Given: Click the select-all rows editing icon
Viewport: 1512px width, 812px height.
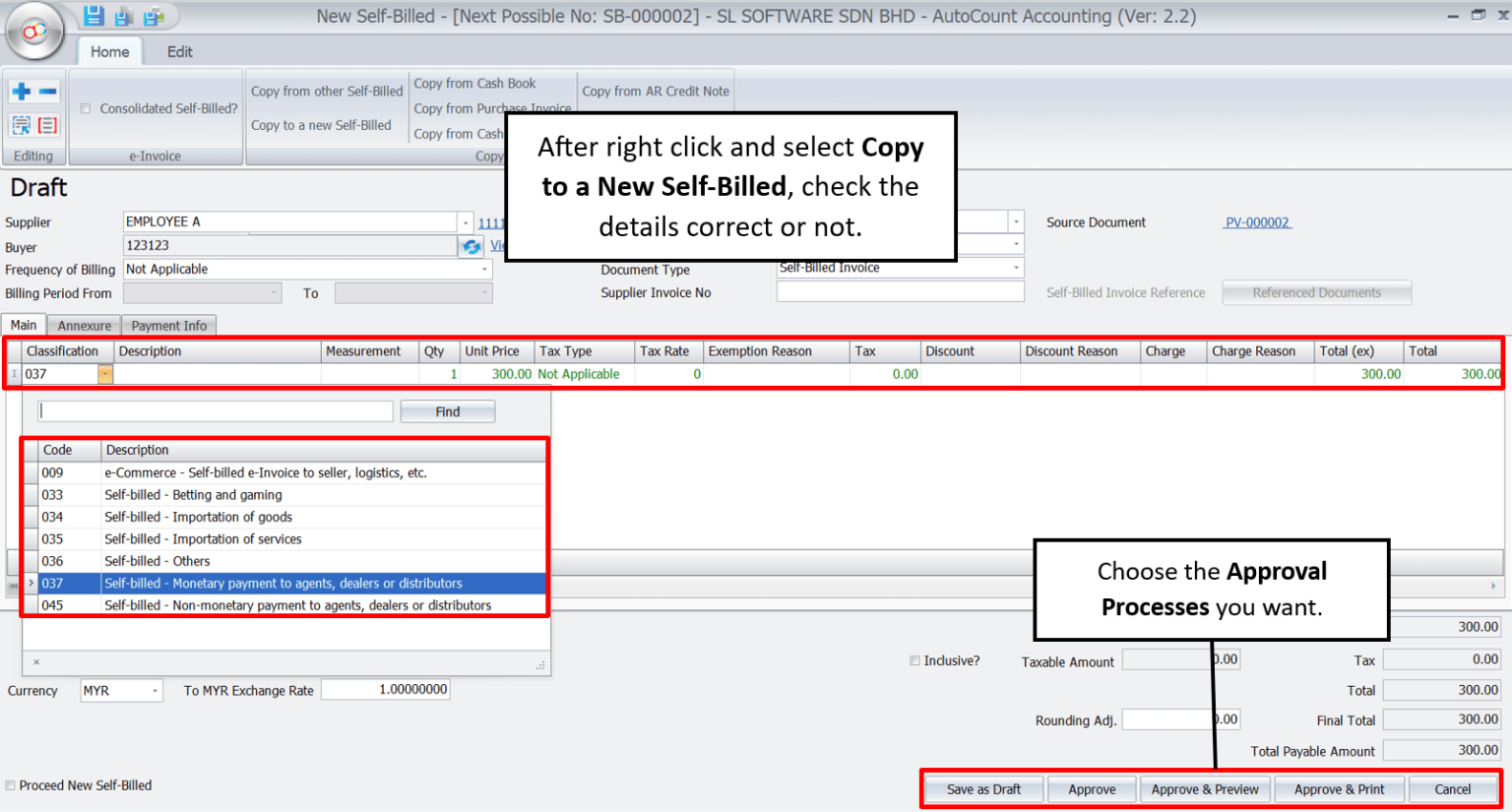Looking at the screenshot, I should click(x=21, y=125).
